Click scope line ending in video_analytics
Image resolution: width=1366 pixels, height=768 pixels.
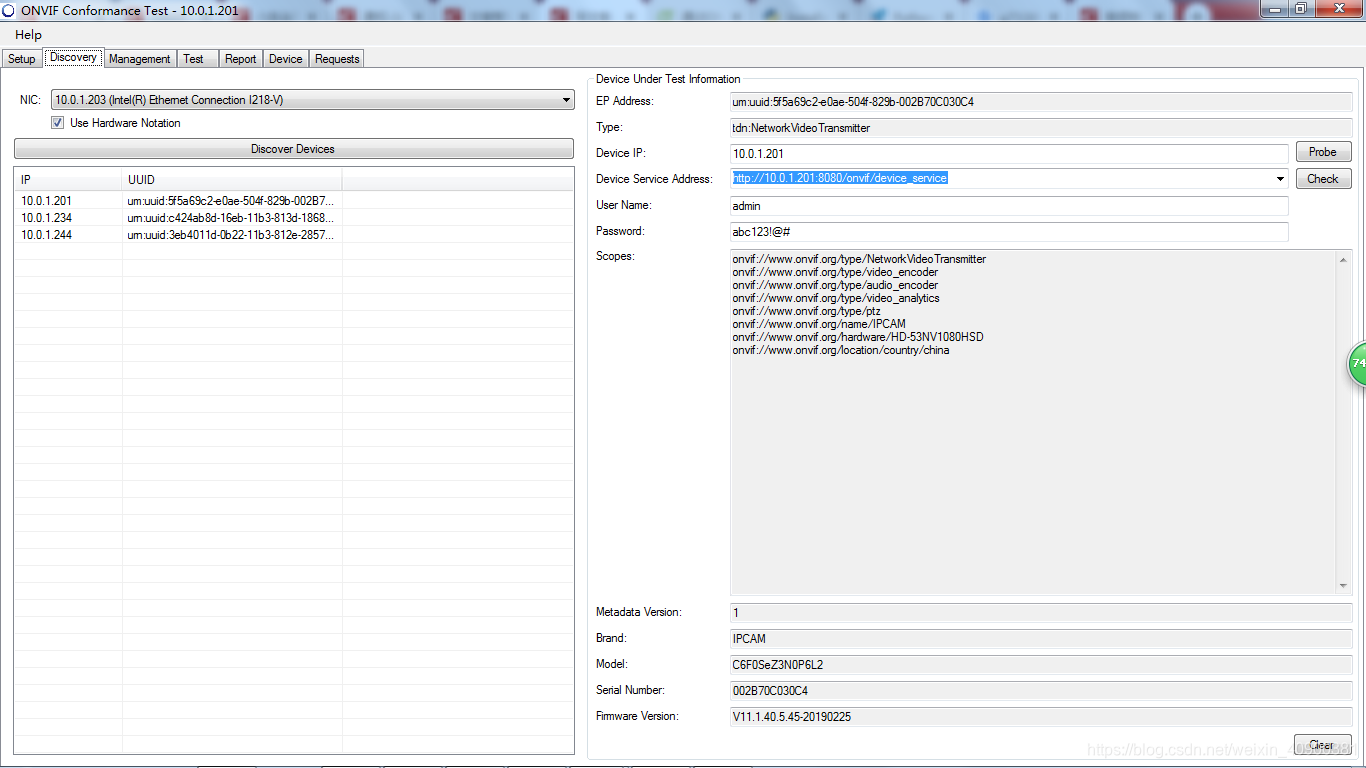(x=836, y=298)
